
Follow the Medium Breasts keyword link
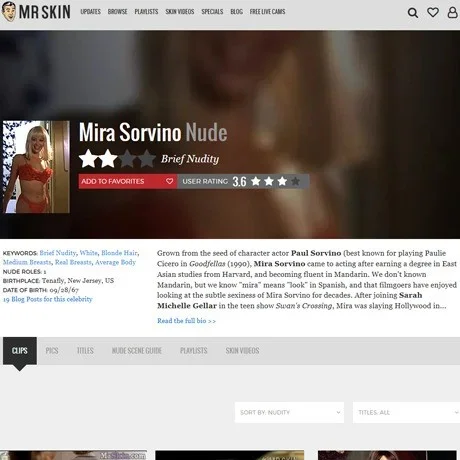27,262
